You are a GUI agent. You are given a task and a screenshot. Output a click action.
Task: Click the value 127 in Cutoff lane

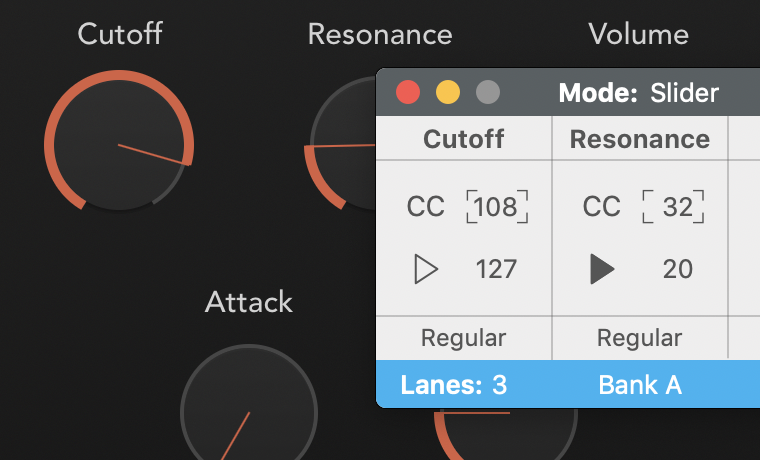coord(496,269)
